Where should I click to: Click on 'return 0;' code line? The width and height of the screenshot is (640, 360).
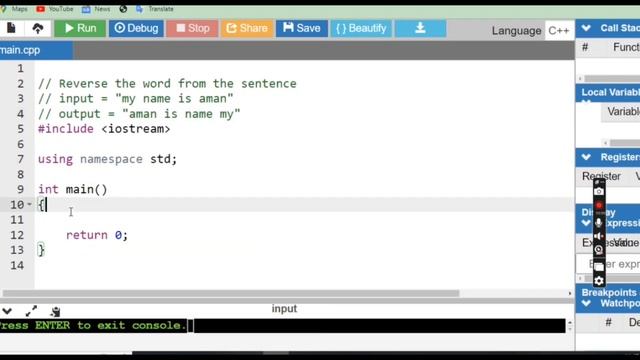(x=97, y=235)
